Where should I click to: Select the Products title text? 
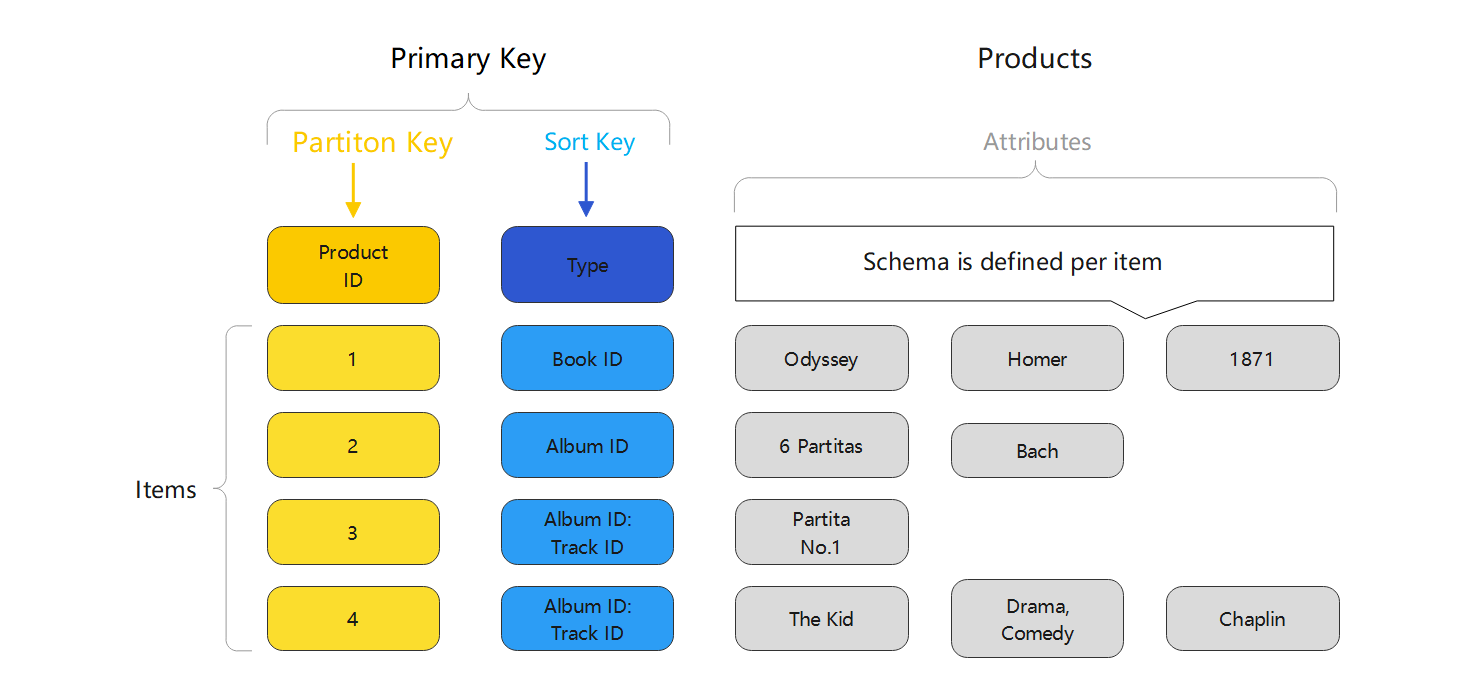coord(1034,58)
